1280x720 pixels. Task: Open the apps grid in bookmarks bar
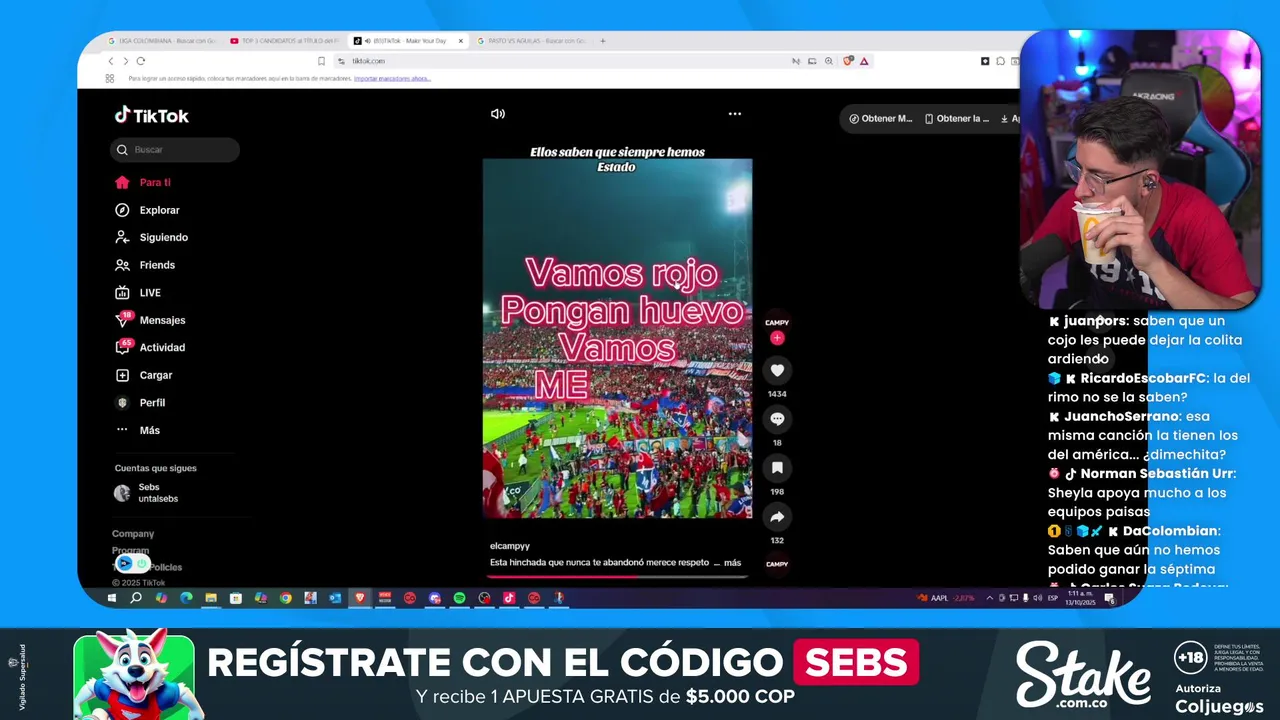tap(110, 79)
